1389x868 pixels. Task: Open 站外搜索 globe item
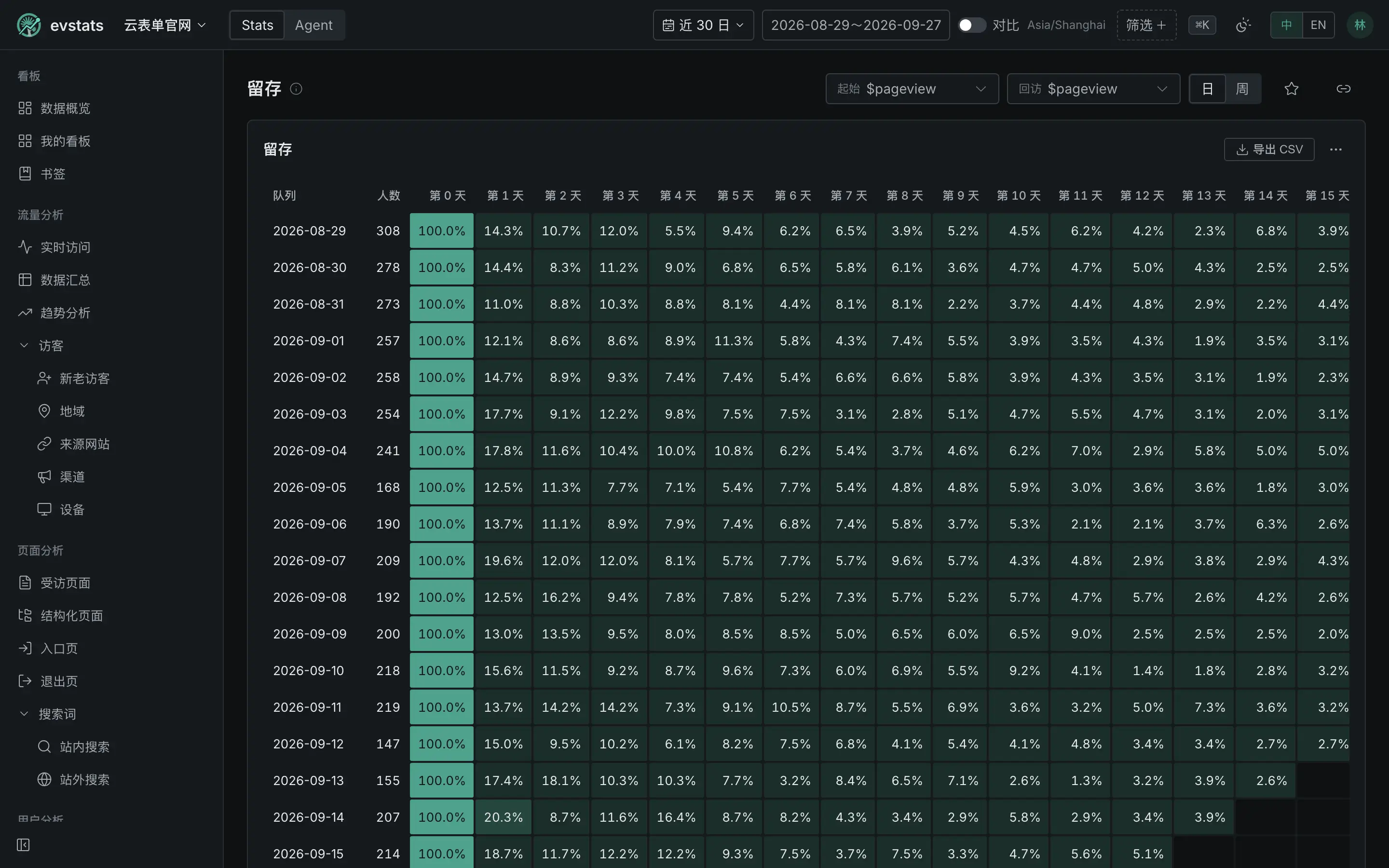[x=44, y=779]
